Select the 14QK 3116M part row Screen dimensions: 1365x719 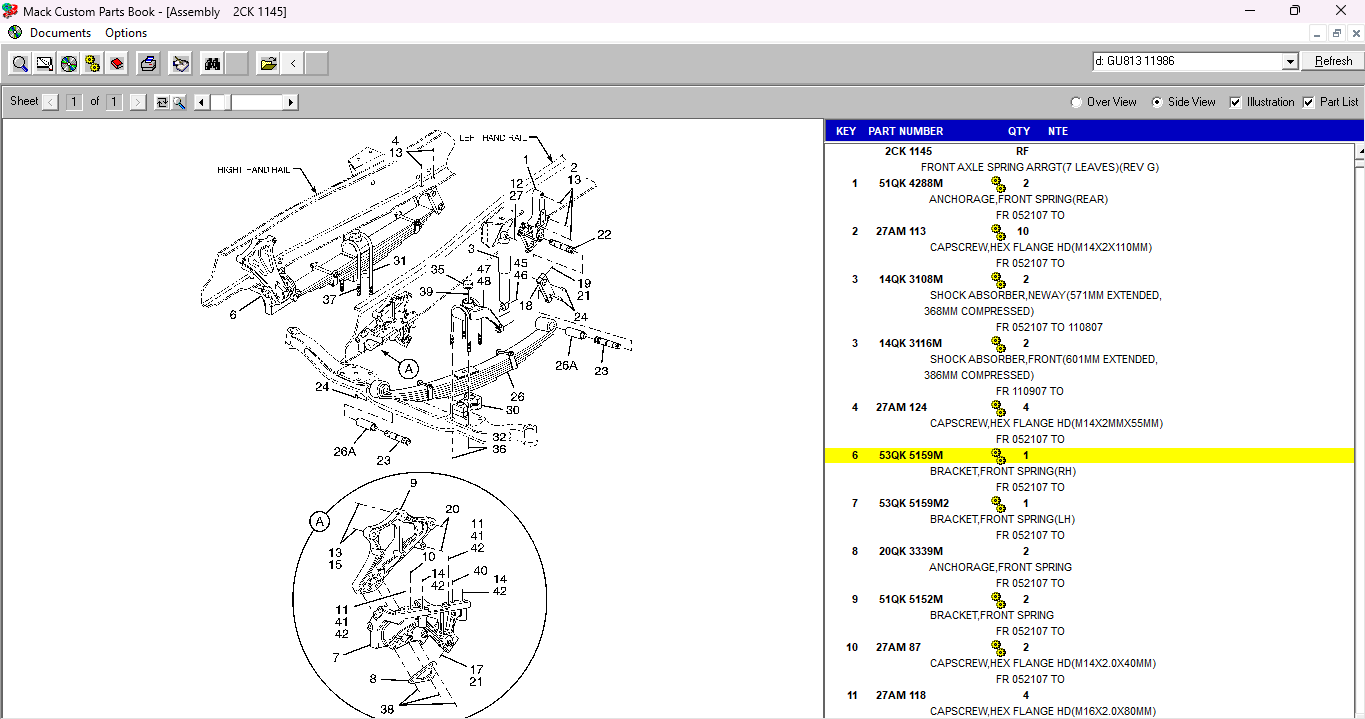pyautogui.click(x=1090, y=344)
